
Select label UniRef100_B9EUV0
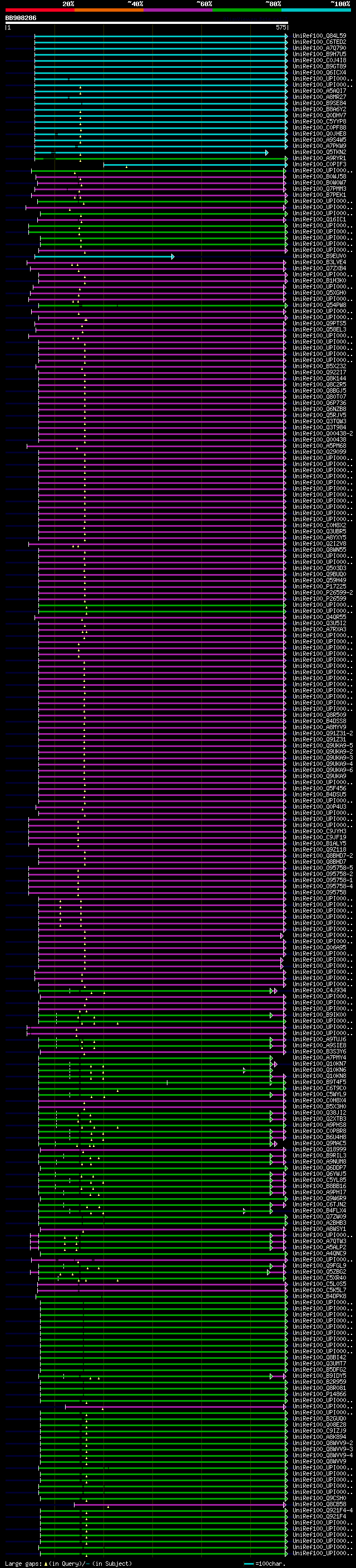coord(319,256)
